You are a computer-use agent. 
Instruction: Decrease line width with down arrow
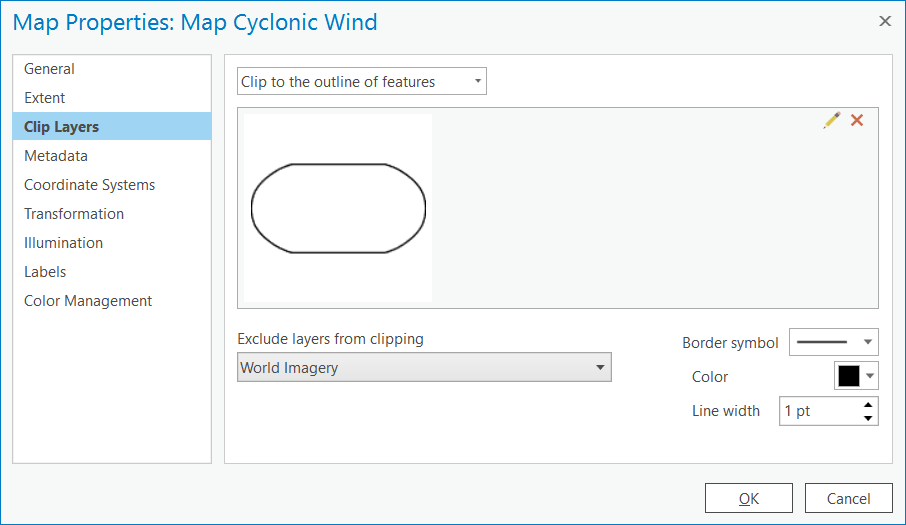click(868, 417)
